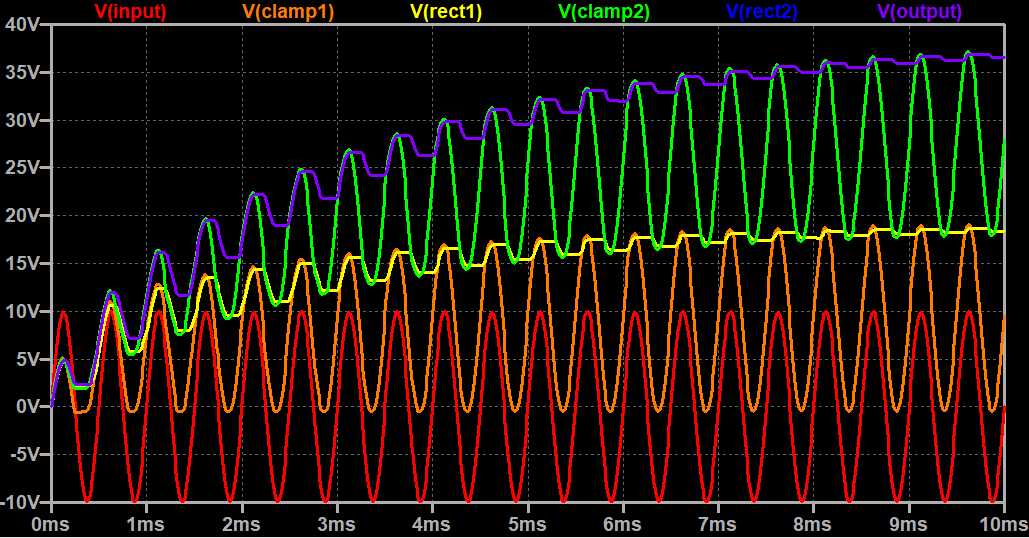Click the 5ms tick on time axis
This screenshot has height=538, width=1029.
click(x=527, y=525)
